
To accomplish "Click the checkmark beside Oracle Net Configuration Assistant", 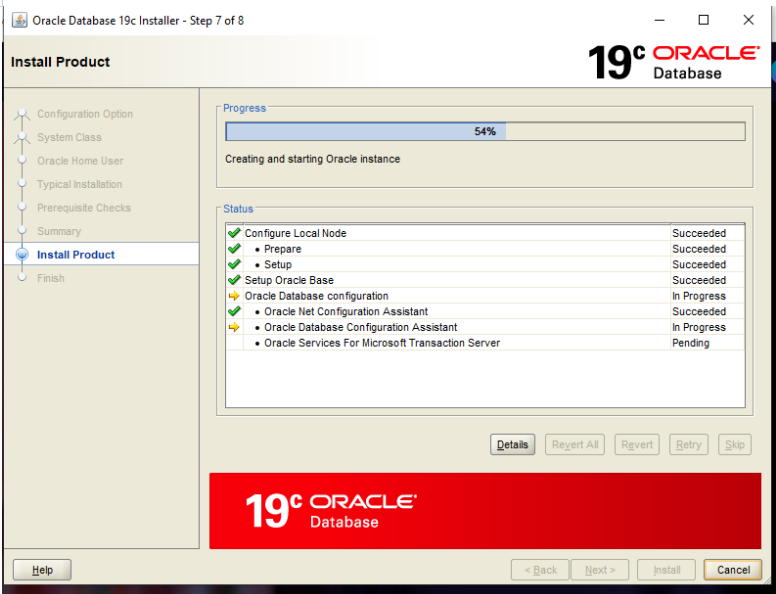I will [x=234, y=312].
